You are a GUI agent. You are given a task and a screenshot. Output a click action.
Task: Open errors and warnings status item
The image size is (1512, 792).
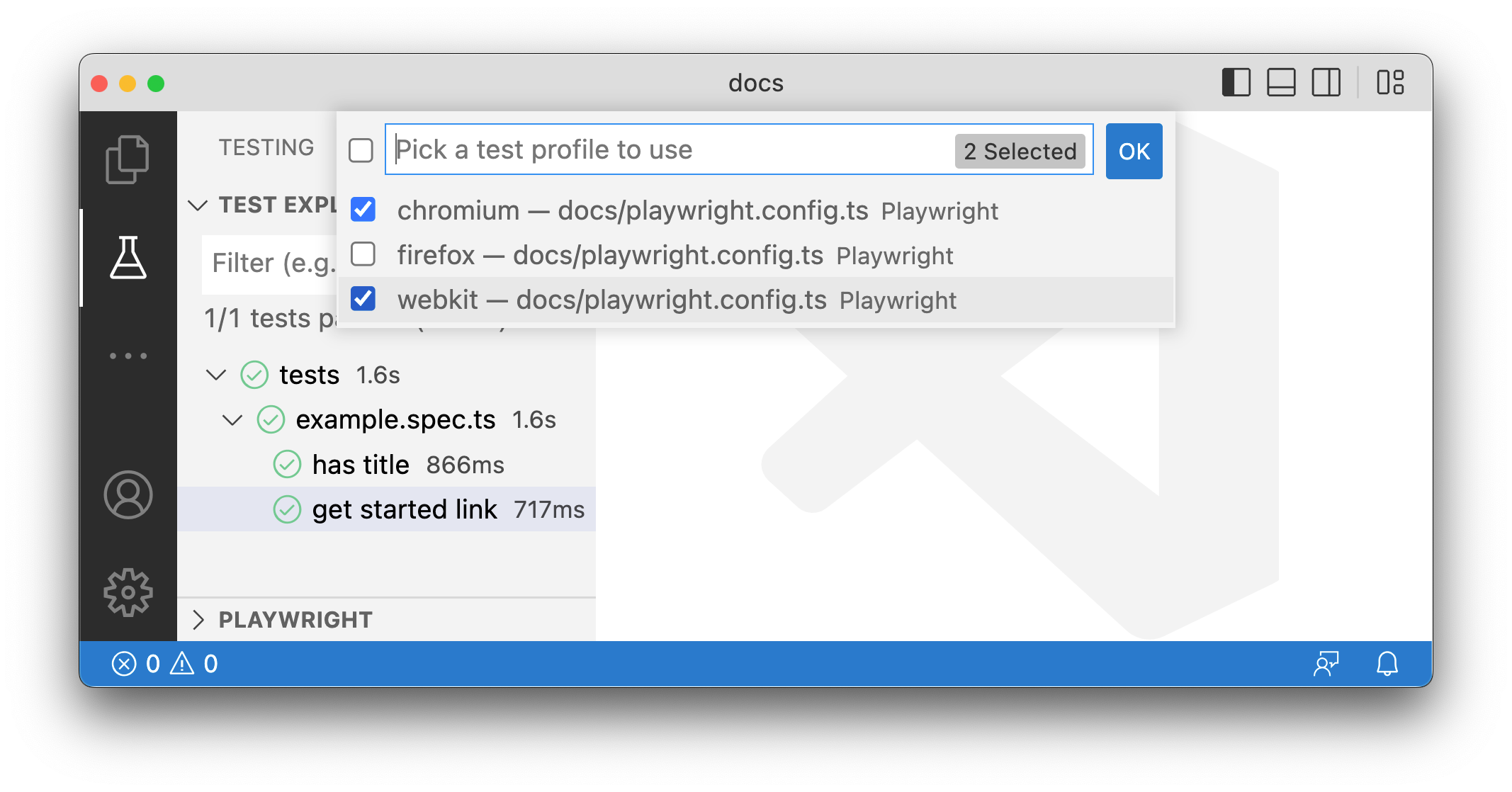pyautogui.click(x=164, y=664)
